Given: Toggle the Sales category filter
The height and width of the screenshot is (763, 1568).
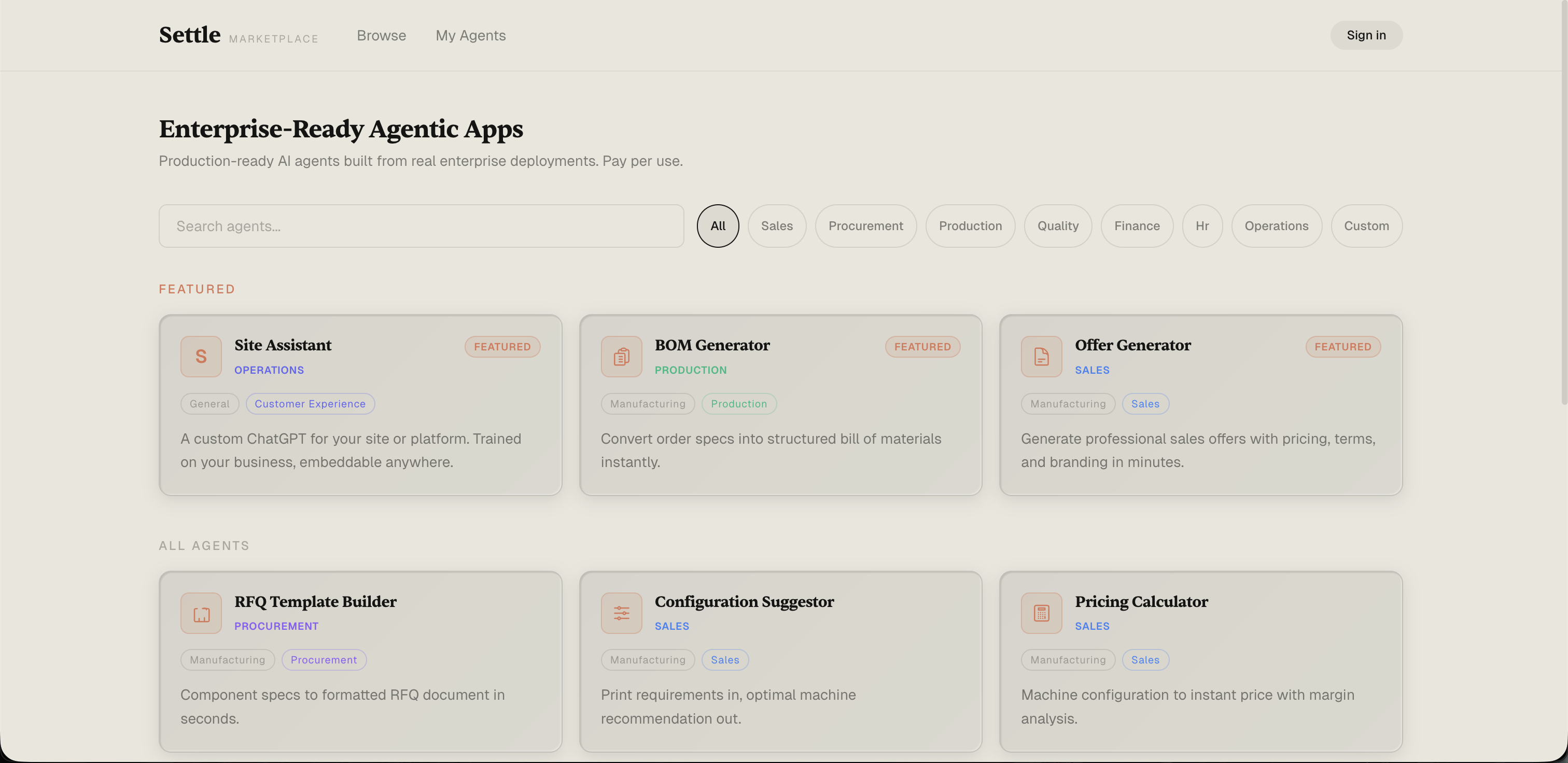Looking at the screenshot, I should [x=777, y=225].
